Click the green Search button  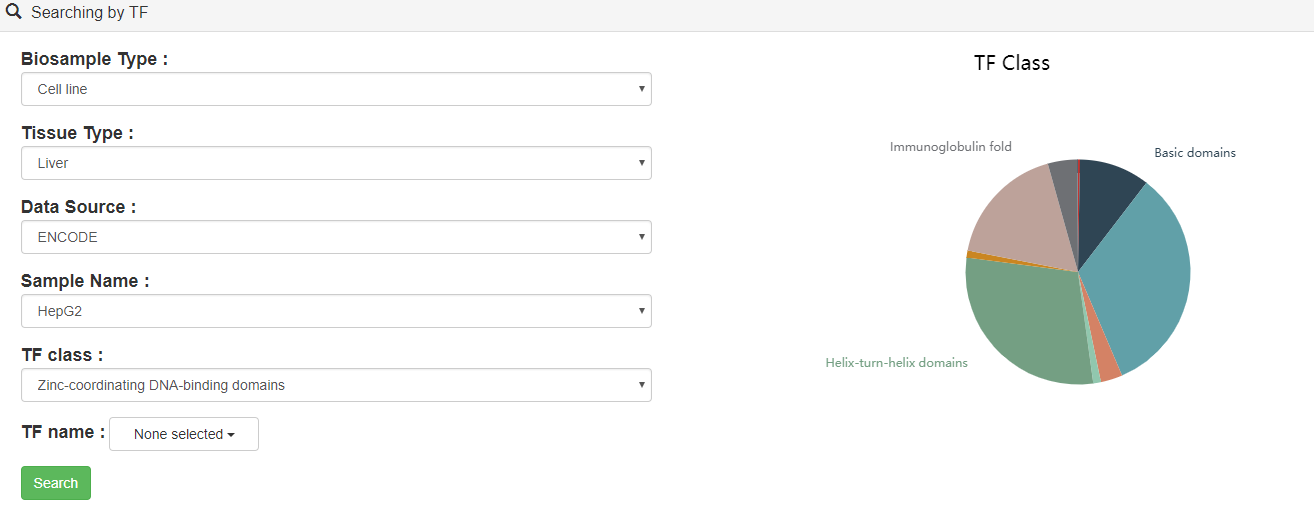pyautogui.click(x=56, y=483)
